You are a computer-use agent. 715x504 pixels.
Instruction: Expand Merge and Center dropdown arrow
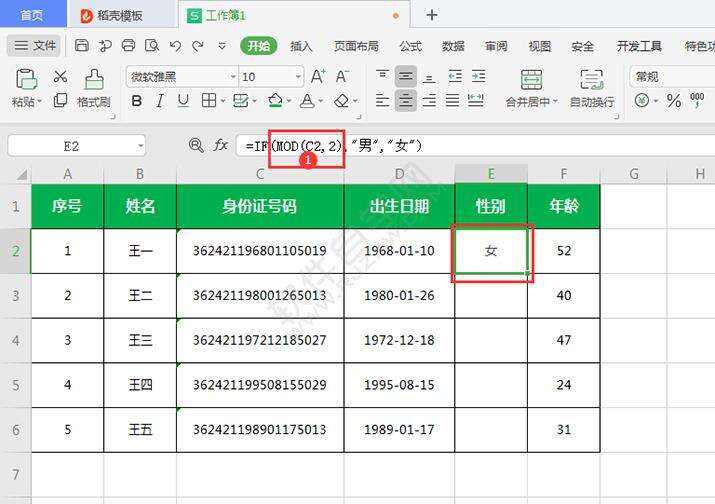555,101
